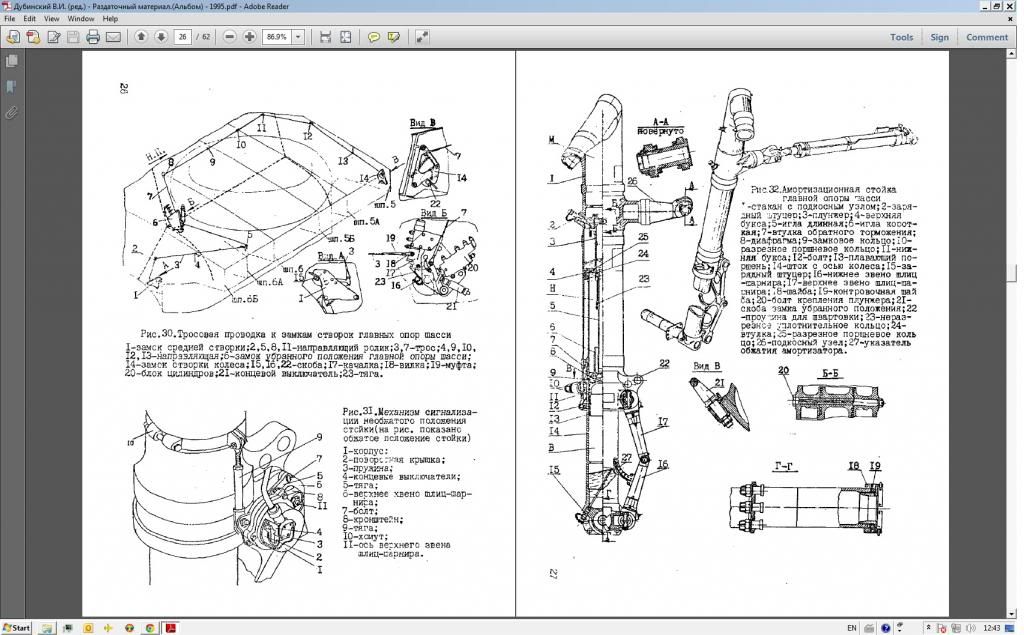
Task: Open the attachments paperclip panel
Action: 12,113
